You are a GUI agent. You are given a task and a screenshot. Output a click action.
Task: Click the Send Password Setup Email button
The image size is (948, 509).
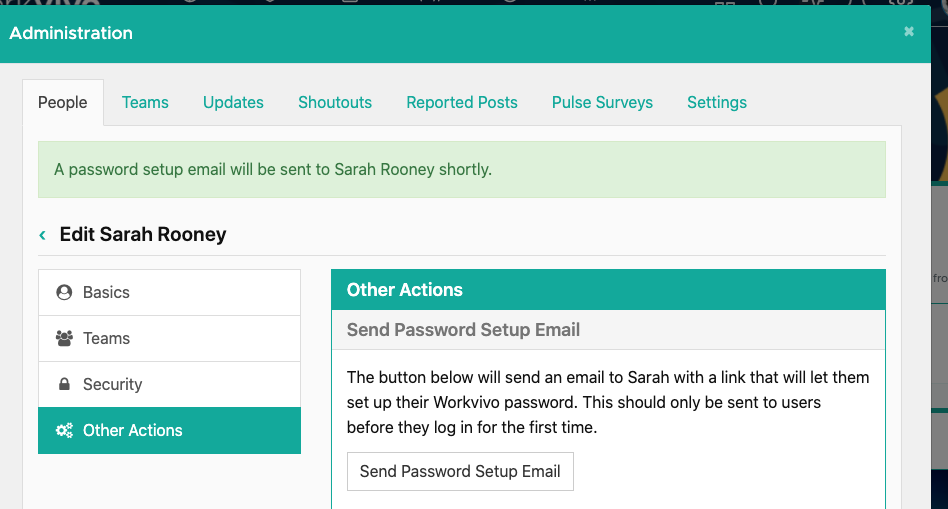[x=460, y=472]
